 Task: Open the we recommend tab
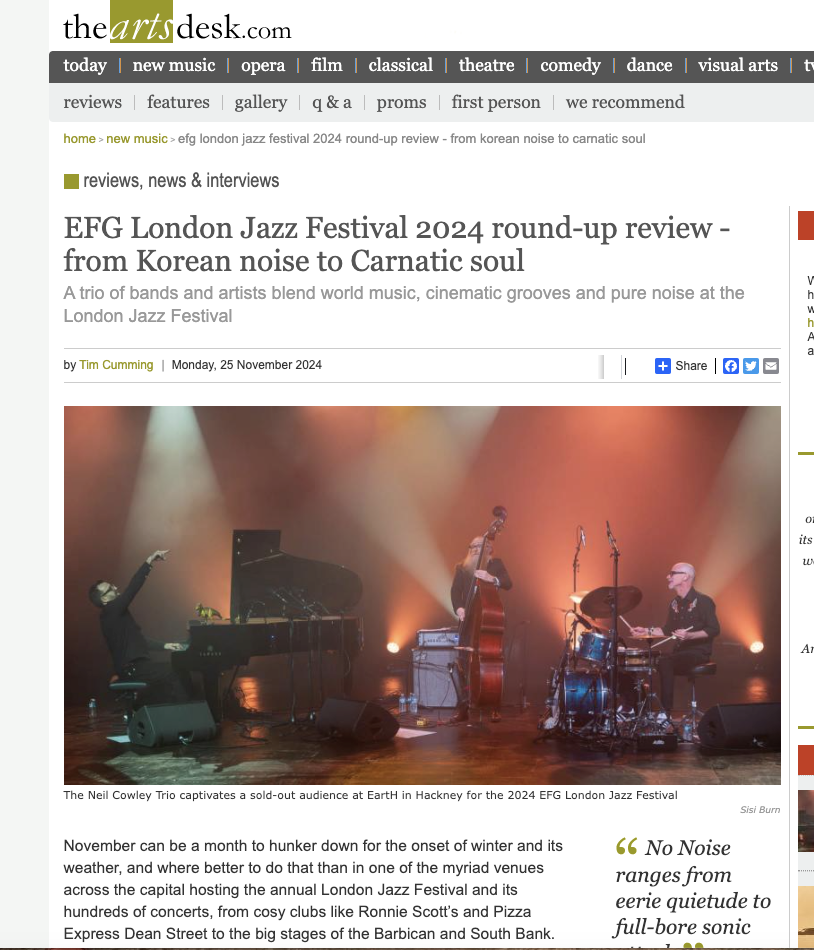tap(625, 102)
